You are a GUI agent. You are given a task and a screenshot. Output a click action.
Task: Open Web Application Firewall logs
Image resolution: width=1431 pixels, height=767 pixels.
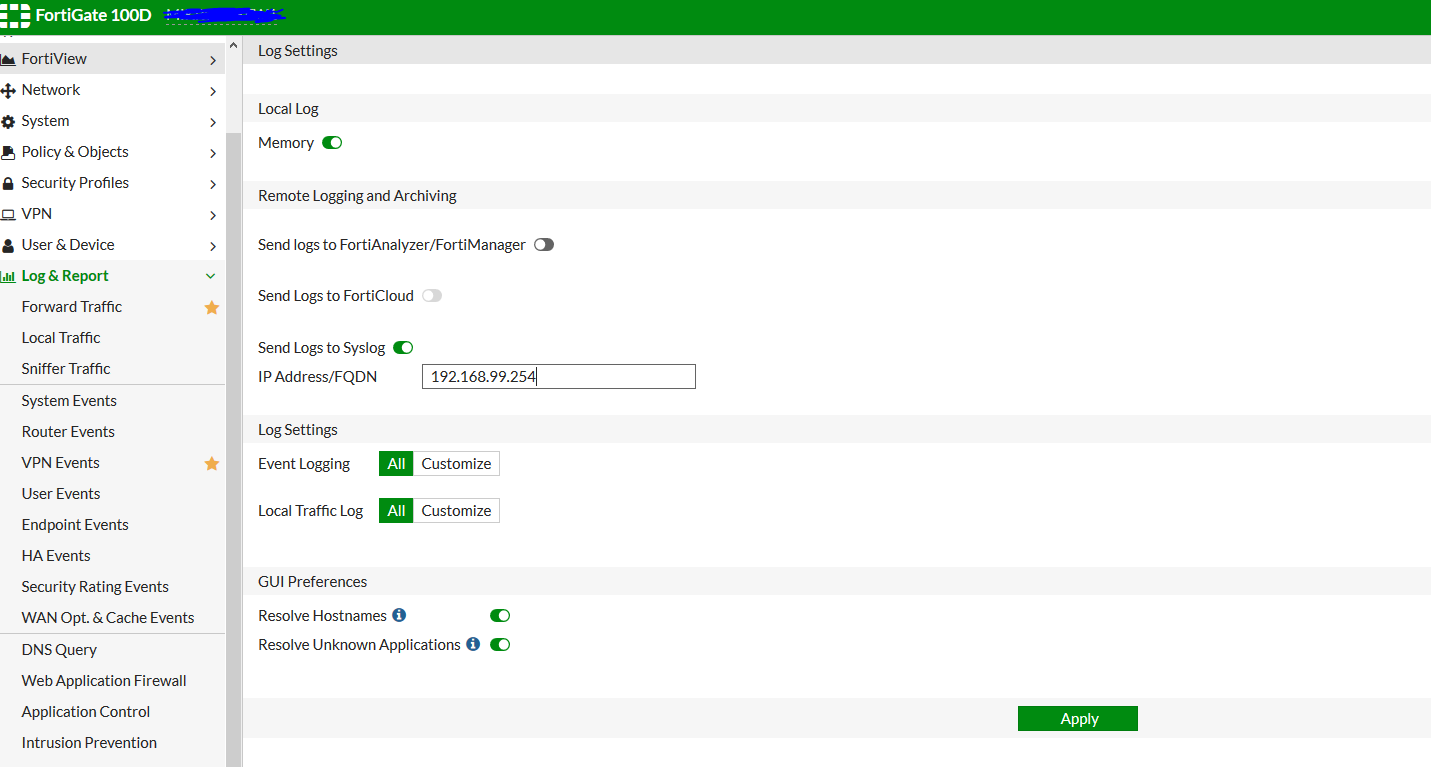[x=104, y=681]
